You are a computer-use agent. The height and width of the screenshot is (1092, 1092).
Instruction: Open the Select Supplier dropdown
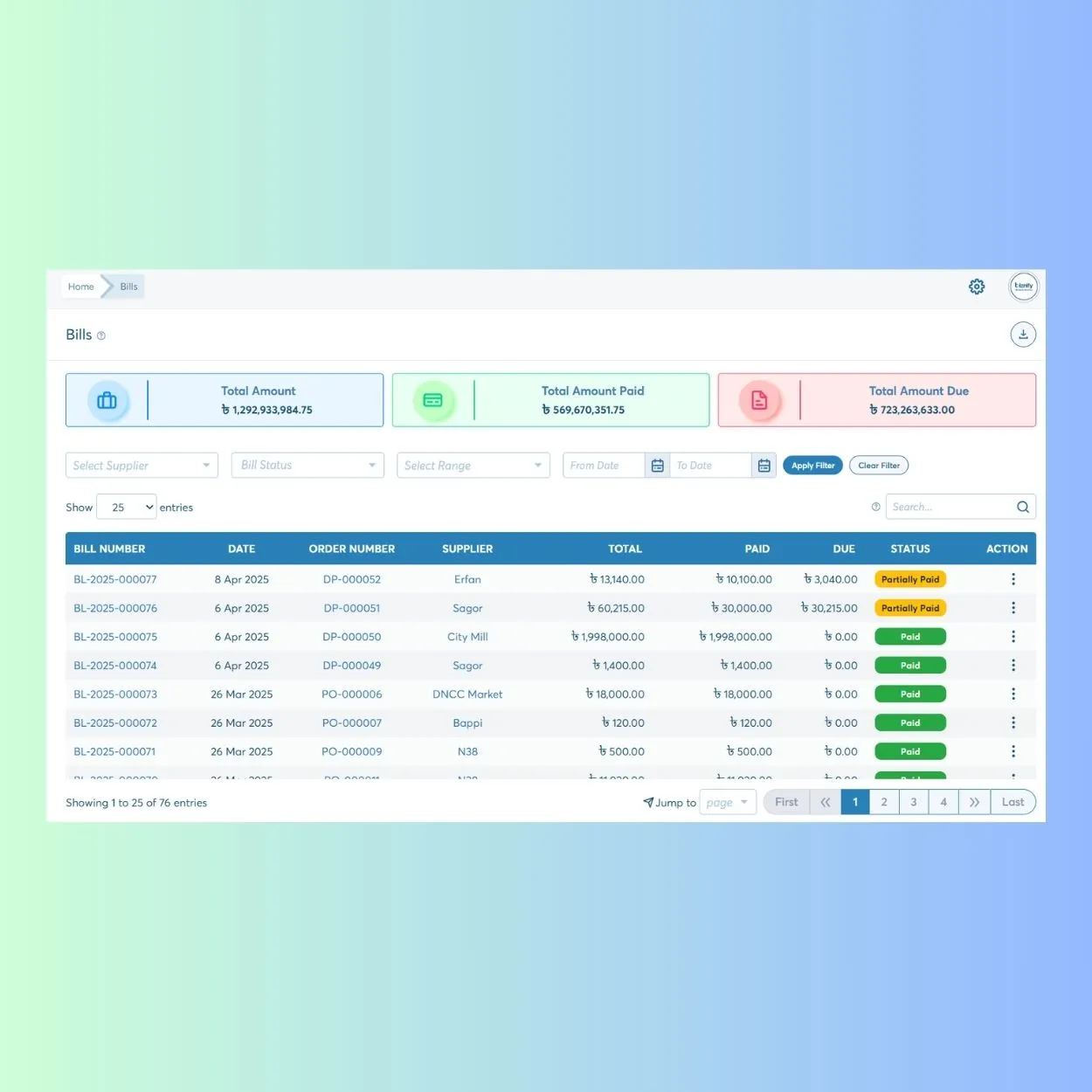[x=141, y=465]
